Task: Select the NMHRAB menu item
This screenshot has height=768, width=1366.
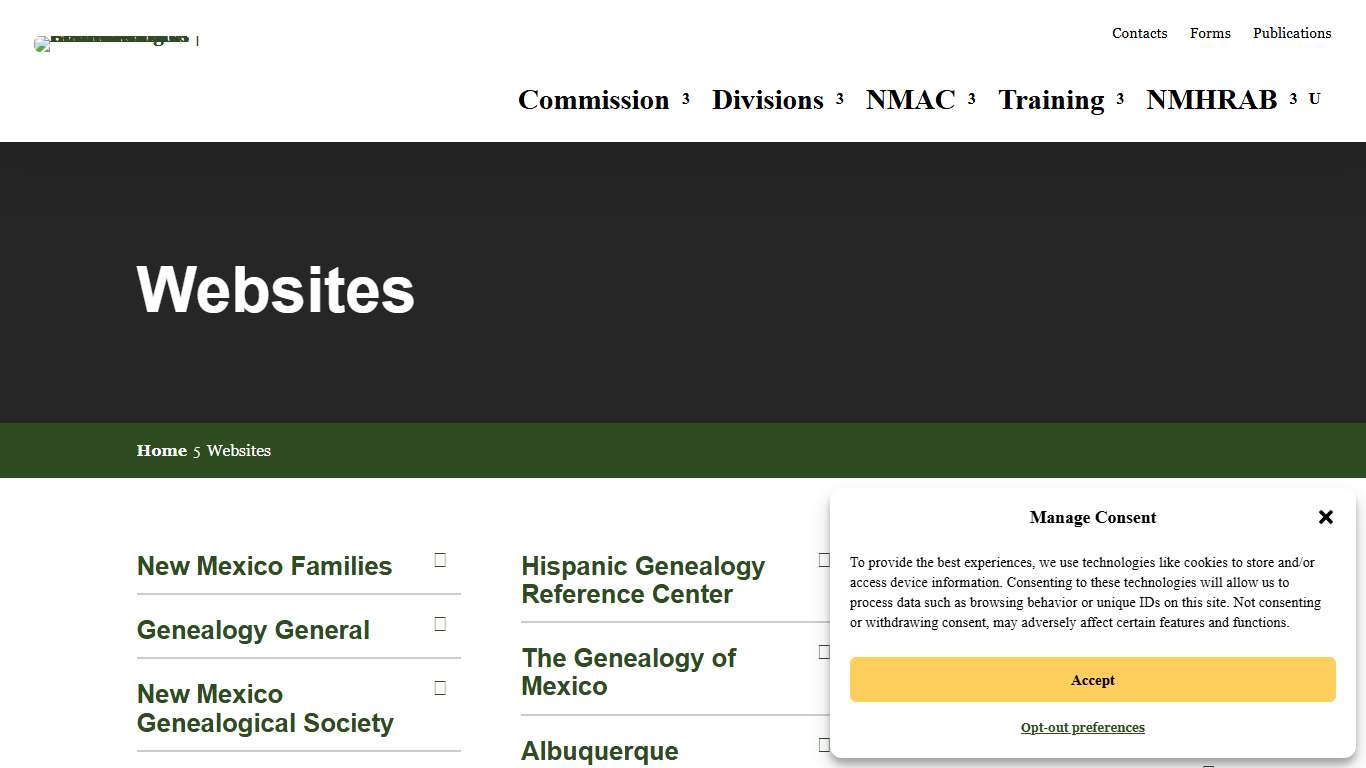Action: pos(1211,99)
